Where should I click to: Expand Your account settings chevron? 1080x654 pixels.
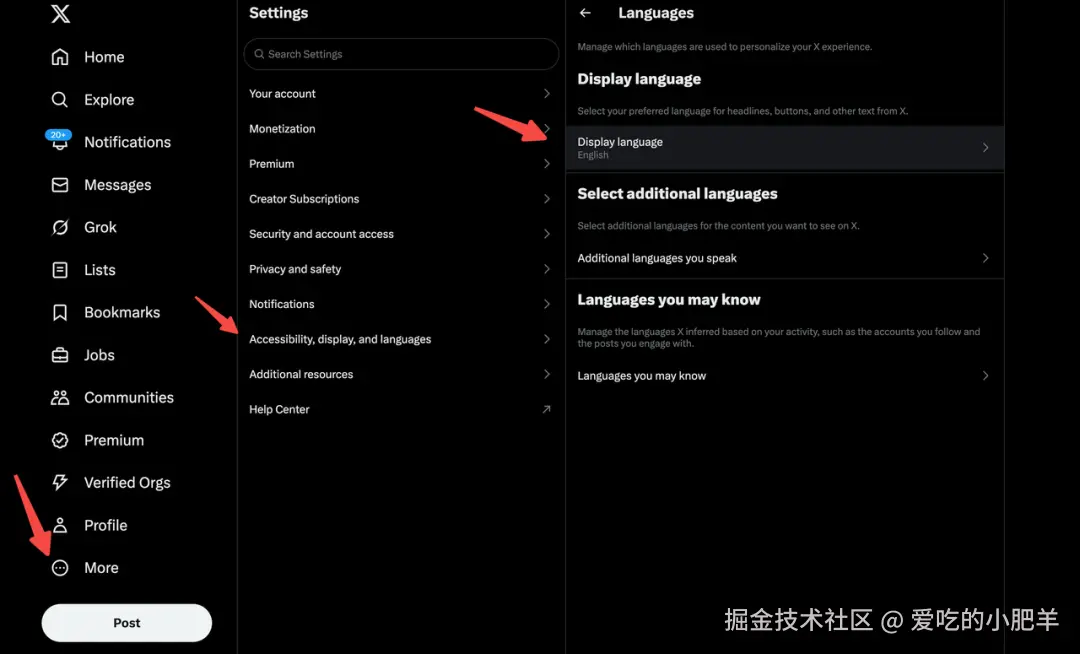point(546,94)
